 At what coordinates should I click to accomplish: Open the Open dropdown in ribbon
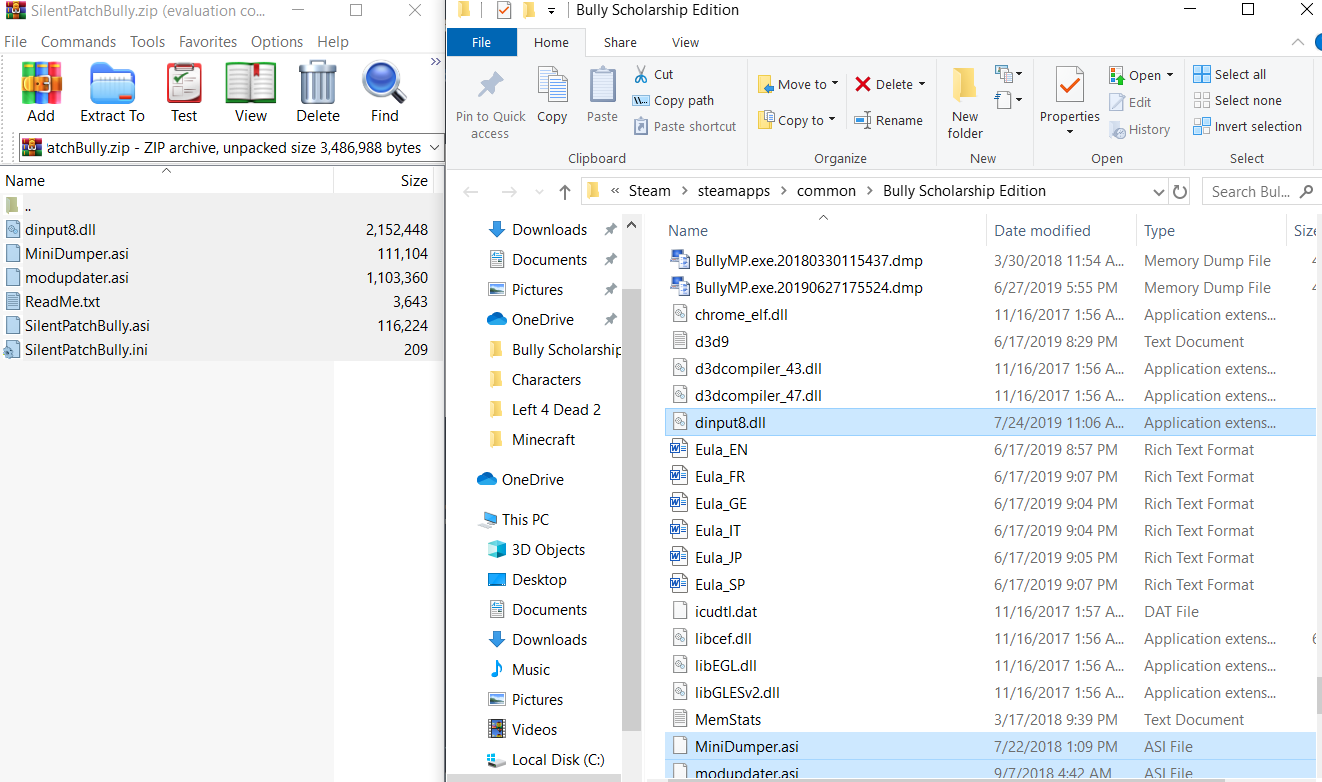[1141, 75]
